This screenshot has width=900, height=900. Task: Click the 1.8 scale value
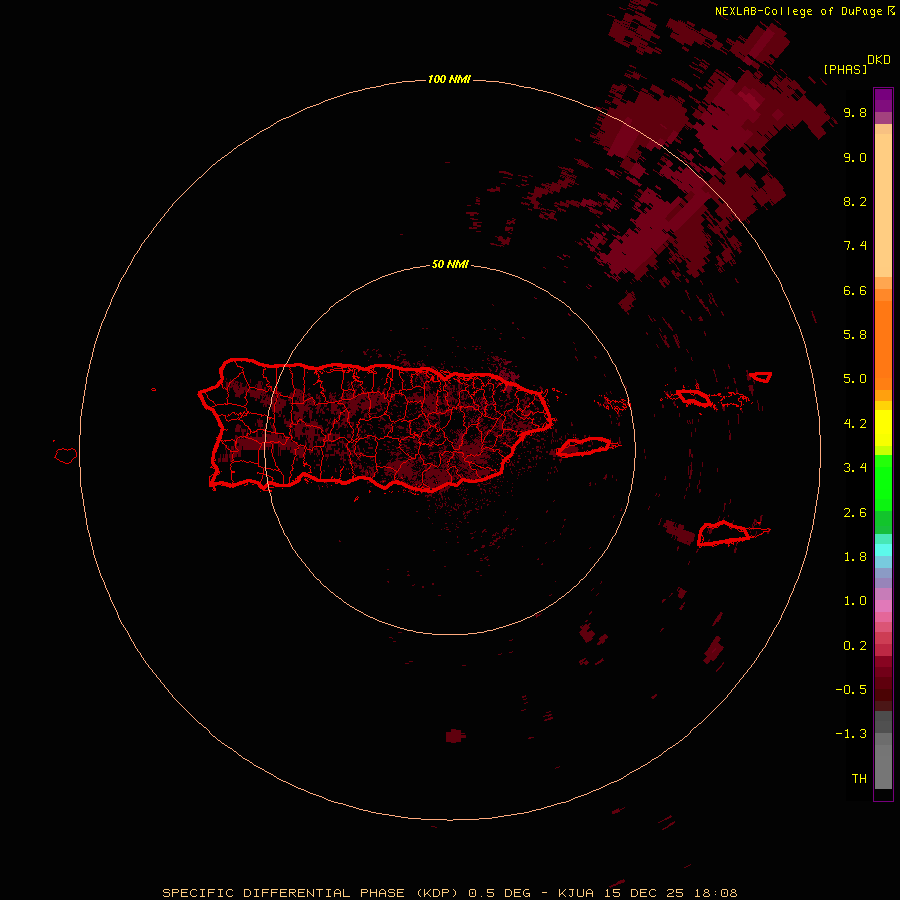[x=855, y=557]
